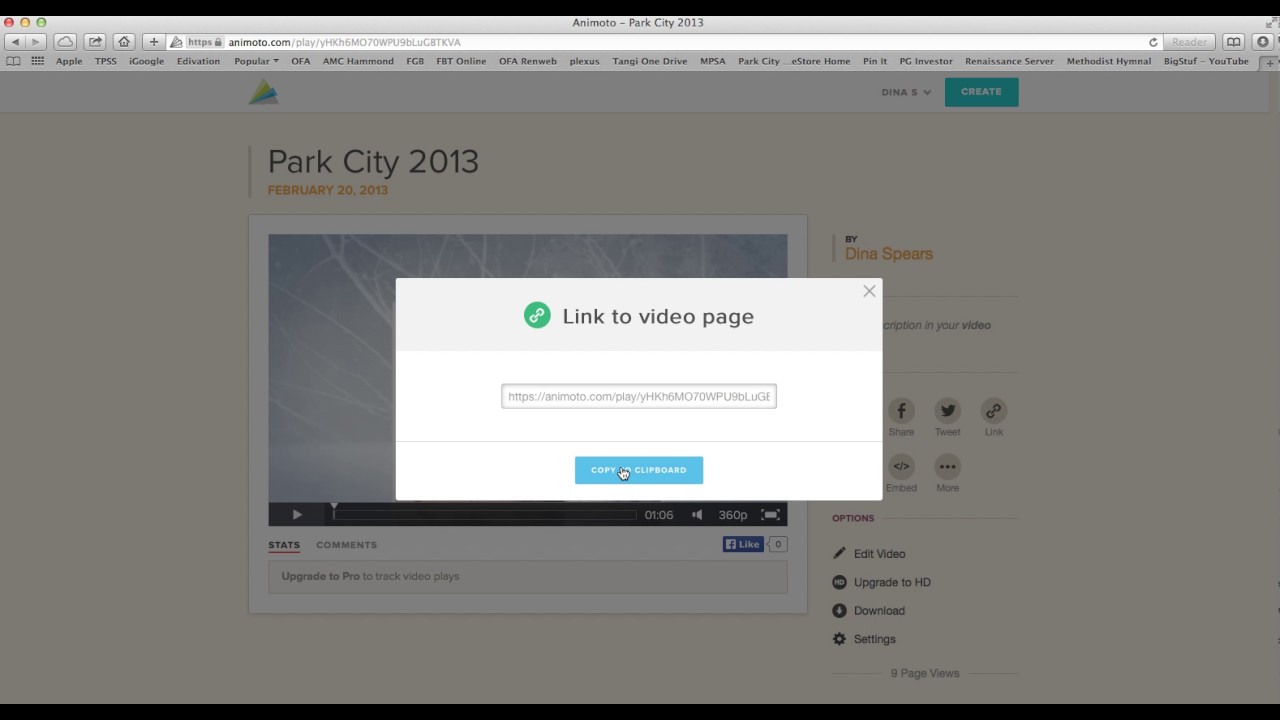1280x720 pixels.
Task: Enter fullscreen video mode
Action: point(770,515)
